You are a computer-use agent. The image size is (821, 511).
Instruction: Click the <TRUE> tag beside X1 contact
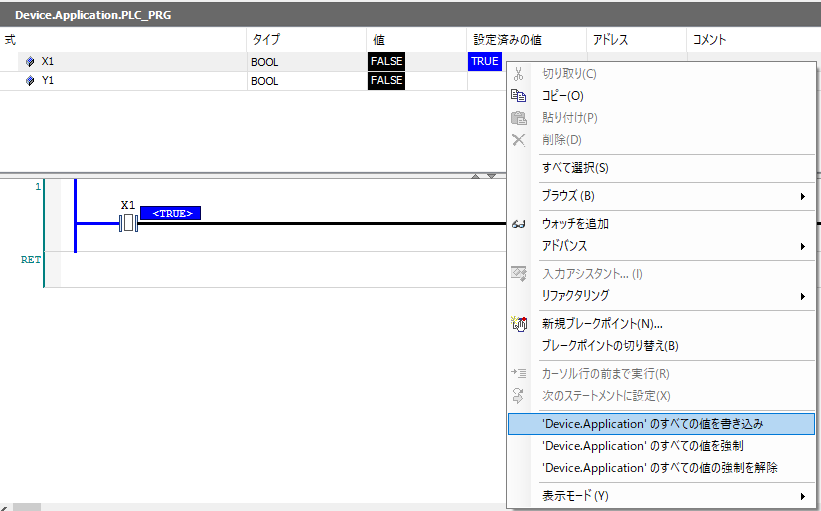point(171,213)
